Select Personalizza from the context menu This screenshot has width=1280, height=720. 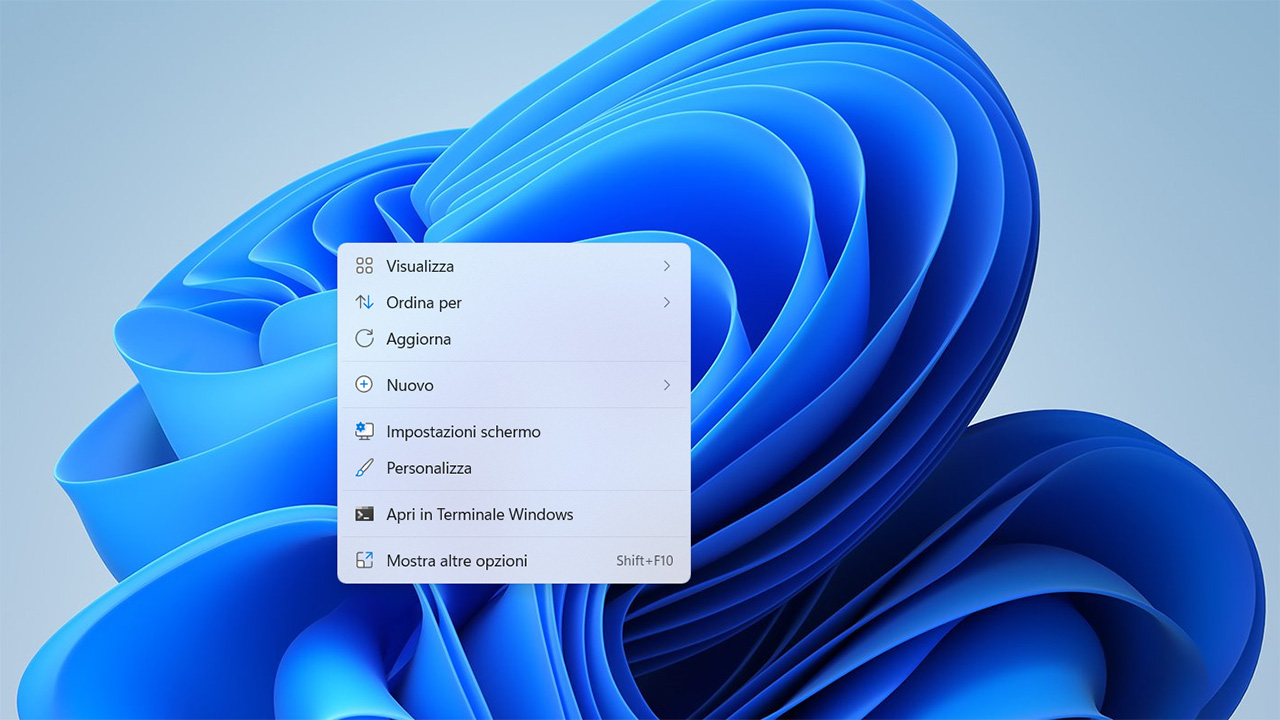click(514, 468)
